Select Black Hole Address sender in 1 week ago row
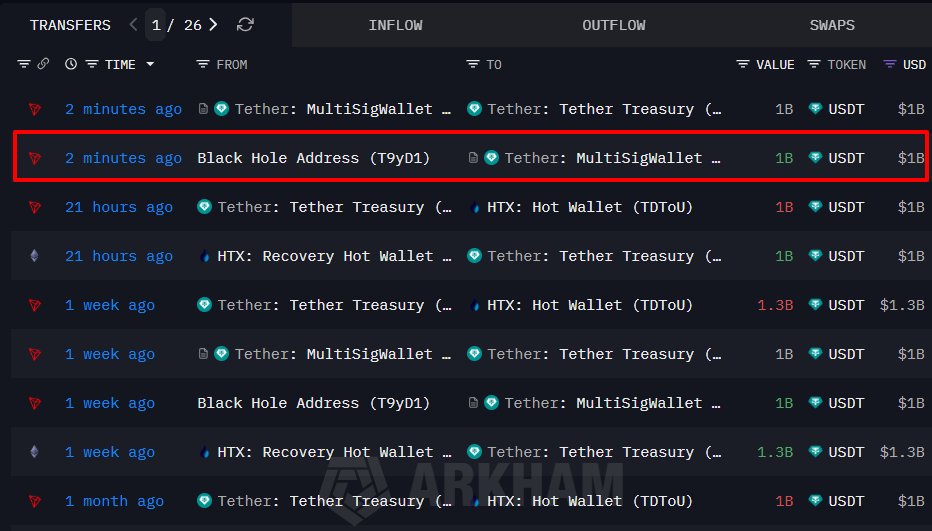932x531 pixels. 313,403
